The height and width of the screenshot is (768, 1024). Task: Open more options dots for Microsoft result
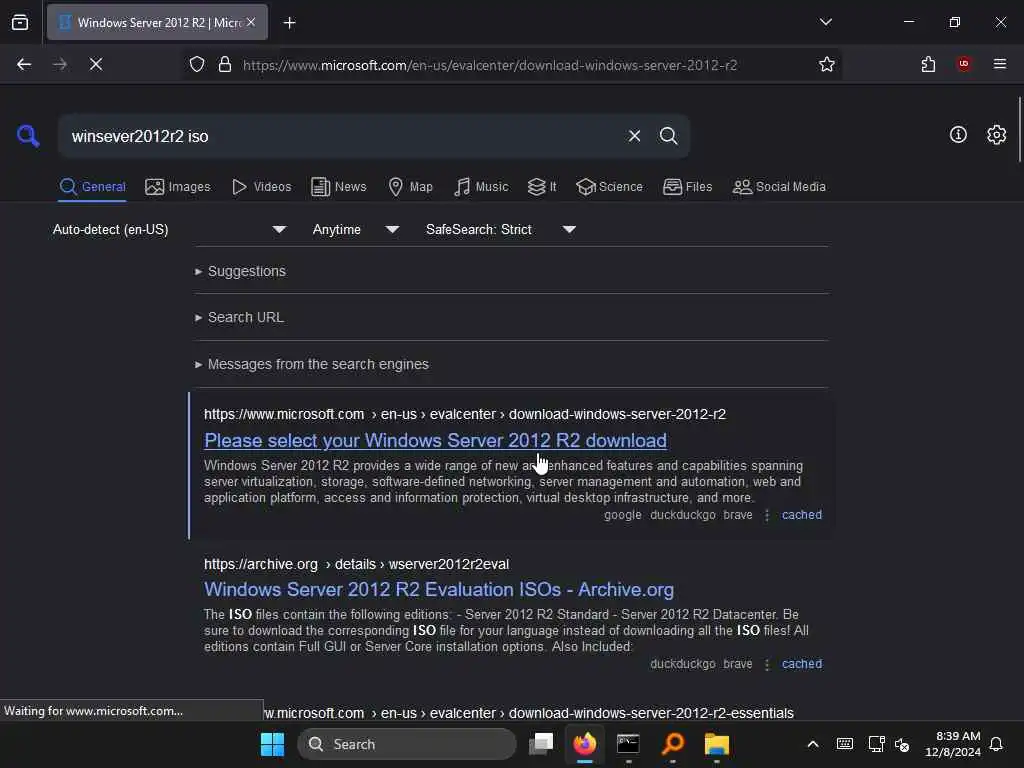point(767,515)
